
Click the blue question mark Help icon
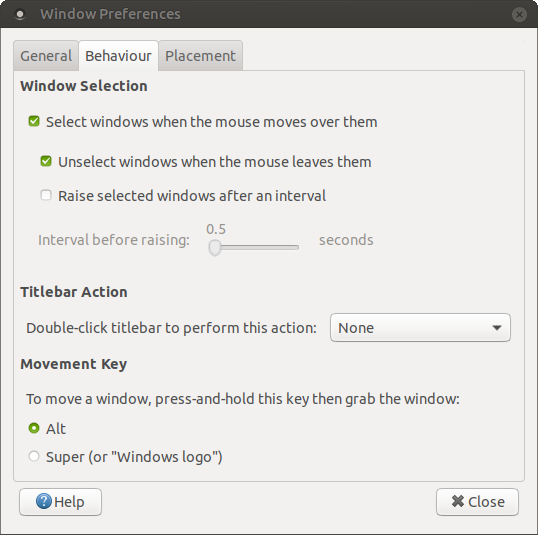44,501
